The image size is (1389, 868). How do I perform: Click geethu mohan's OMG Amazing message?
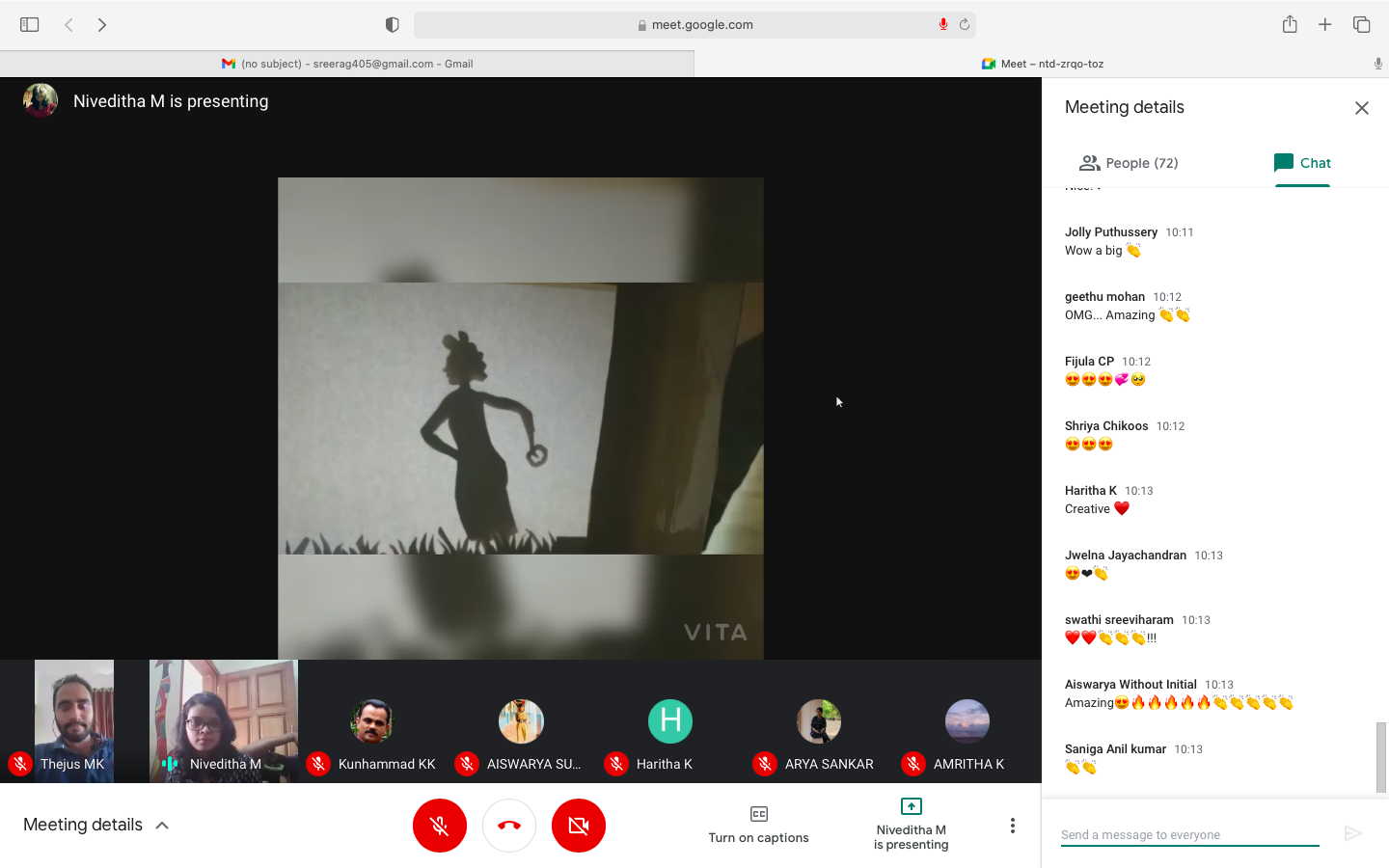1128,315
